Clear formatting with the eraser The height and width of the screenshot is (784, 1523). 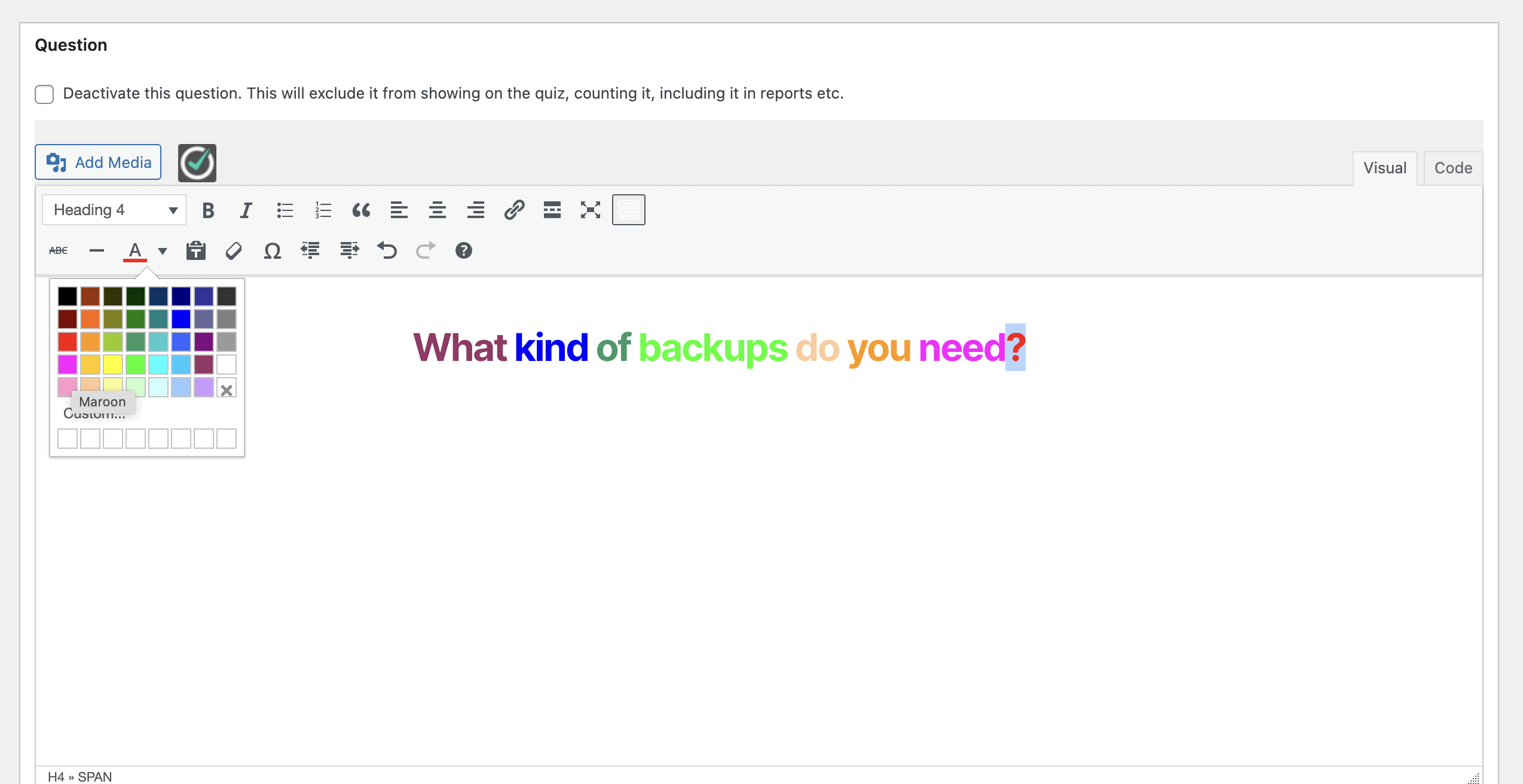pos(234,251)
